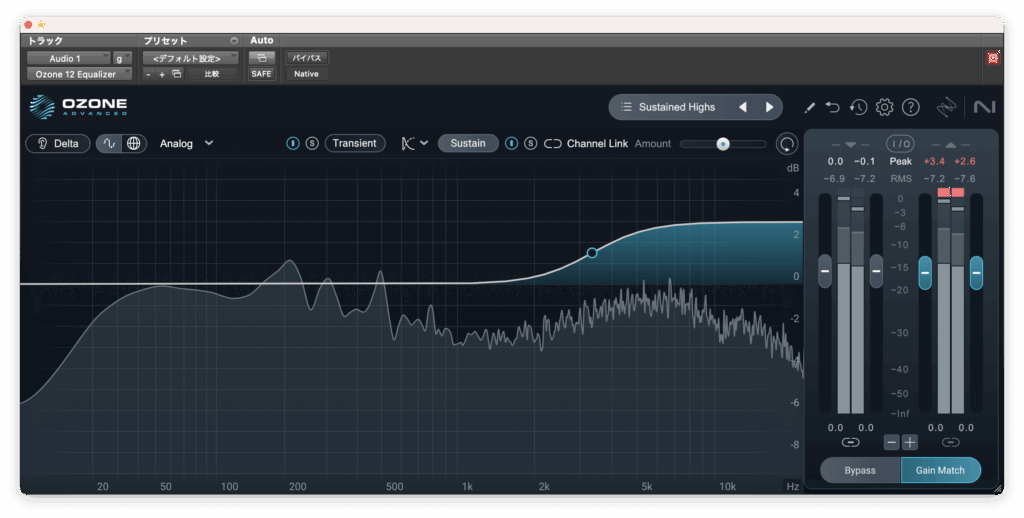Click the Channel Link Amount slider handle
The height and width of the screenshot is (518, 1024).
coord(723,144)
